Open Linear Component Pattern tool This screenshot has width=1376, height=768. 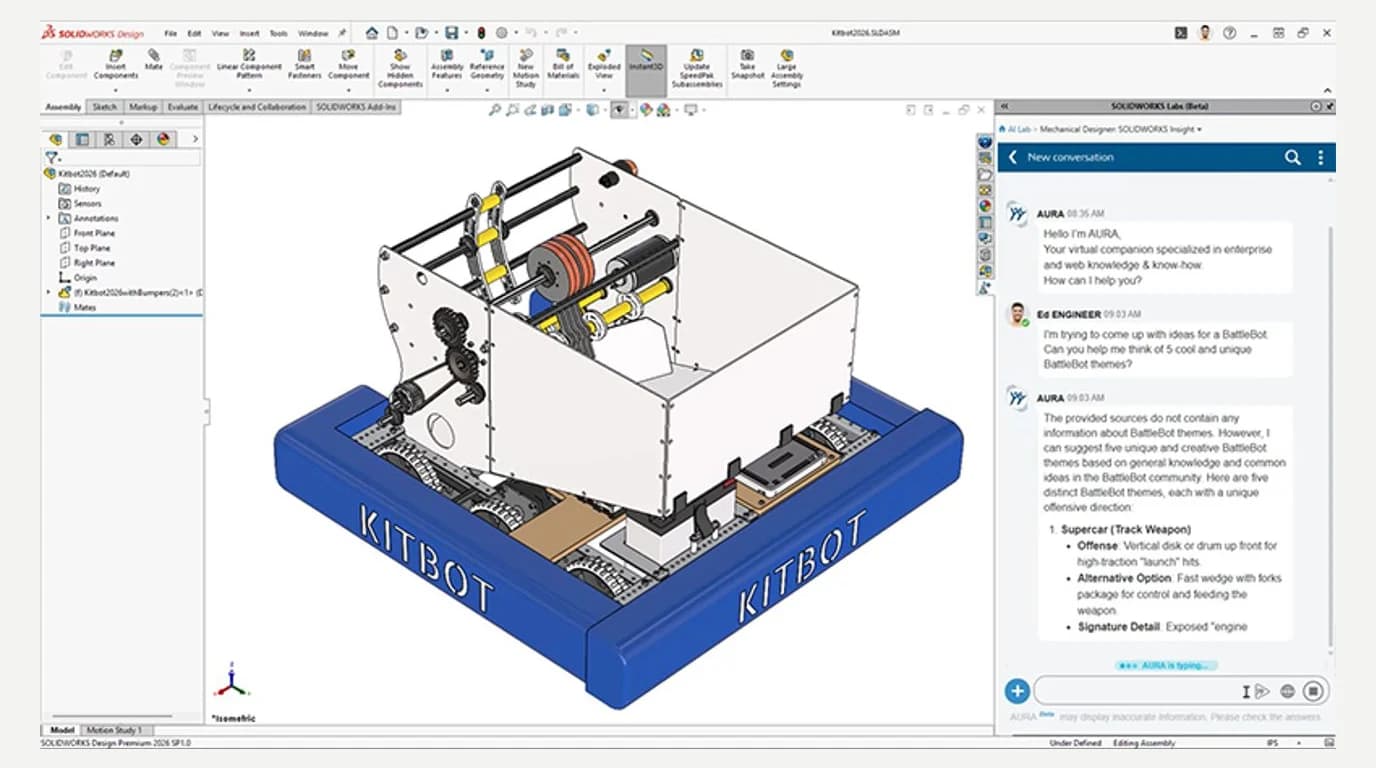pos(249,64)
